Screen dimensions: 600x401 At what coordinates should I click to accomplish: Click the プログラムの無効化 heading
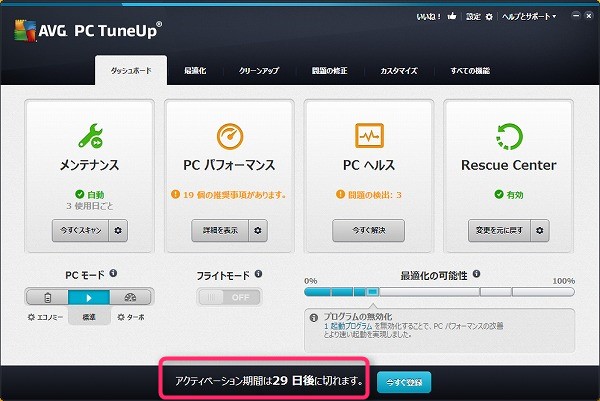pos(358,317)
